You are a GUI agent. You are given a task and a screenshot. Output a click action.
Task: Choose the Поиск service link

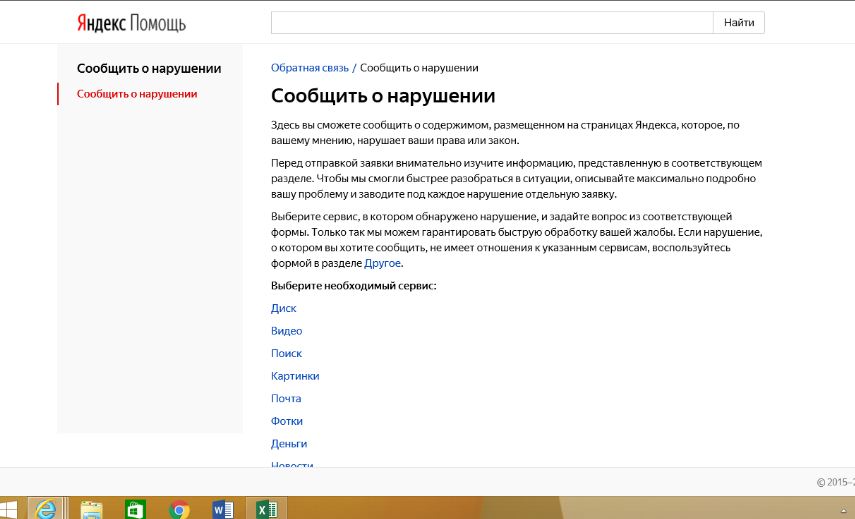pyautogui.click(x=286, y=353)
